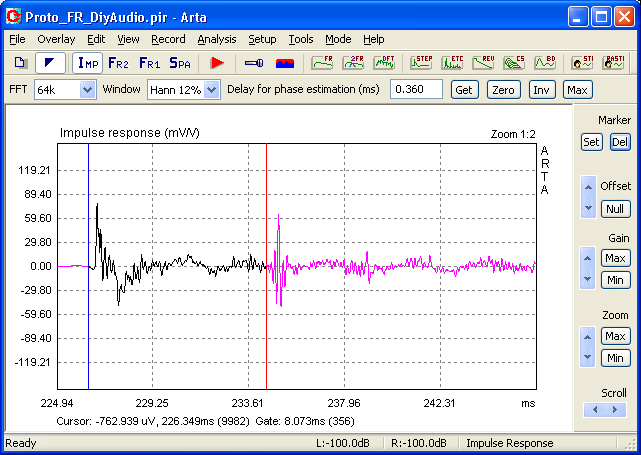
Task: Open the Analysis menu
Action: (x=217, y=39)
